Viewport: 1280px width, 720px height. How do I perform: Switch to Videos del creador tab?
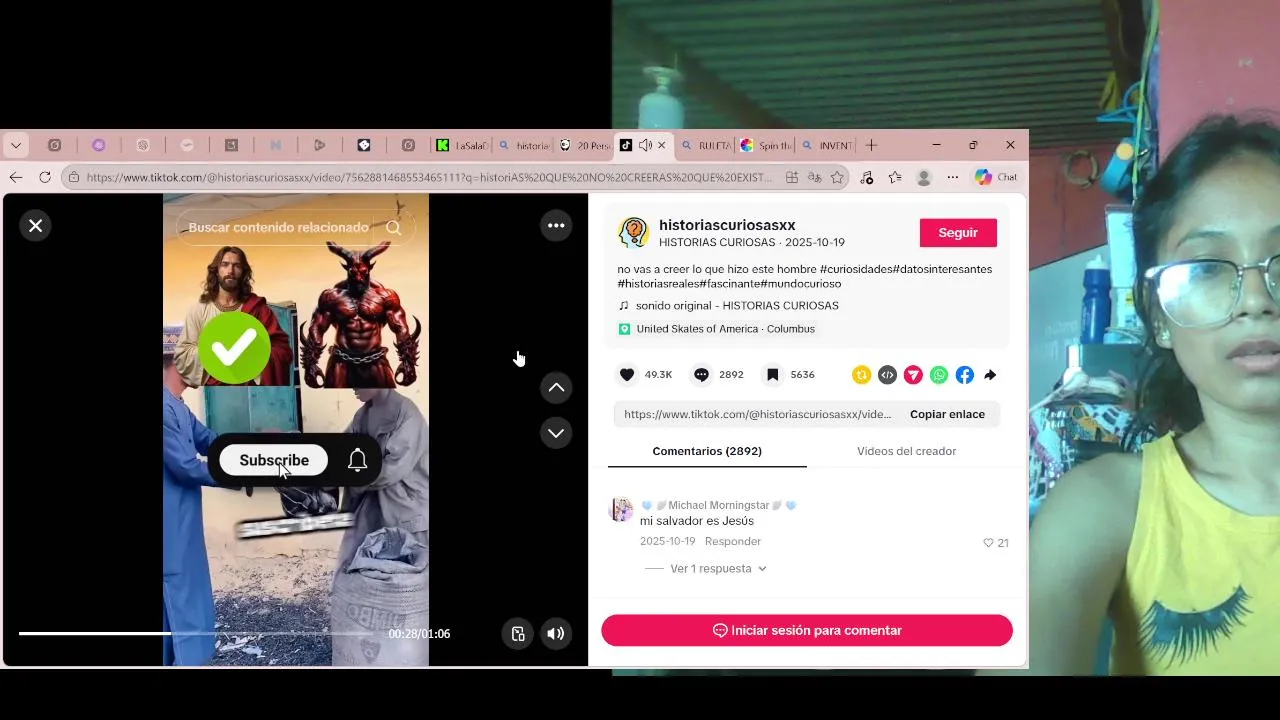coord(906,451)
